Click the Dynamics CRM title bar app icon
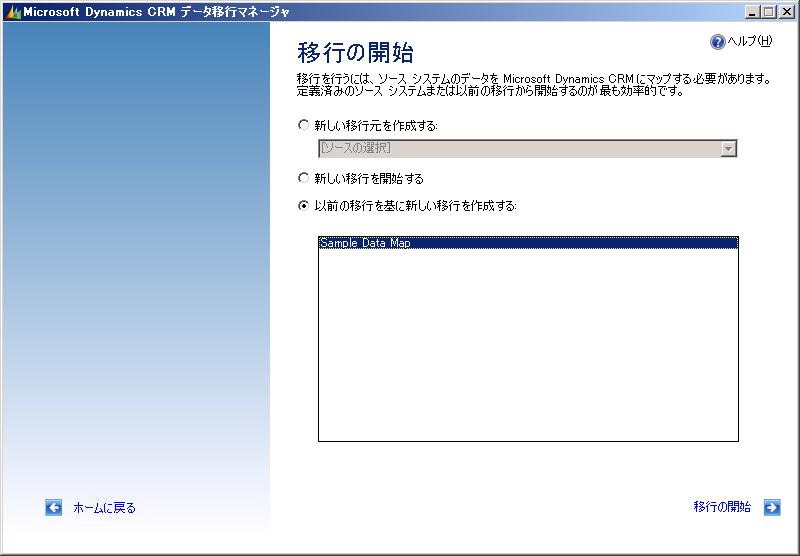 pyautogui.click(x=13, y=12)
